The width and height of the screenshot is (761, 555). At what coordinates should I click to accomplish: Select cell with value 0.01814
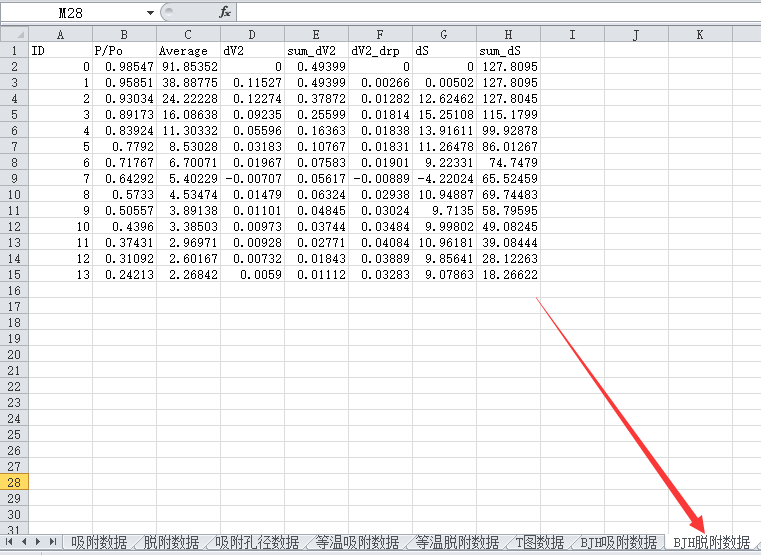[380, 114]
